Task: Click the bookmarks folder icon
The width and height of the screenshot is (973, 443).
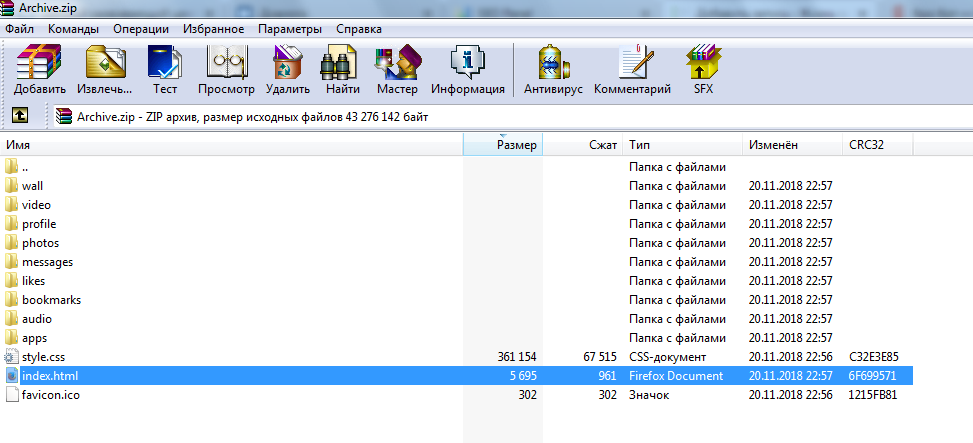Action: pyautogui.click(x=11, y=300)
